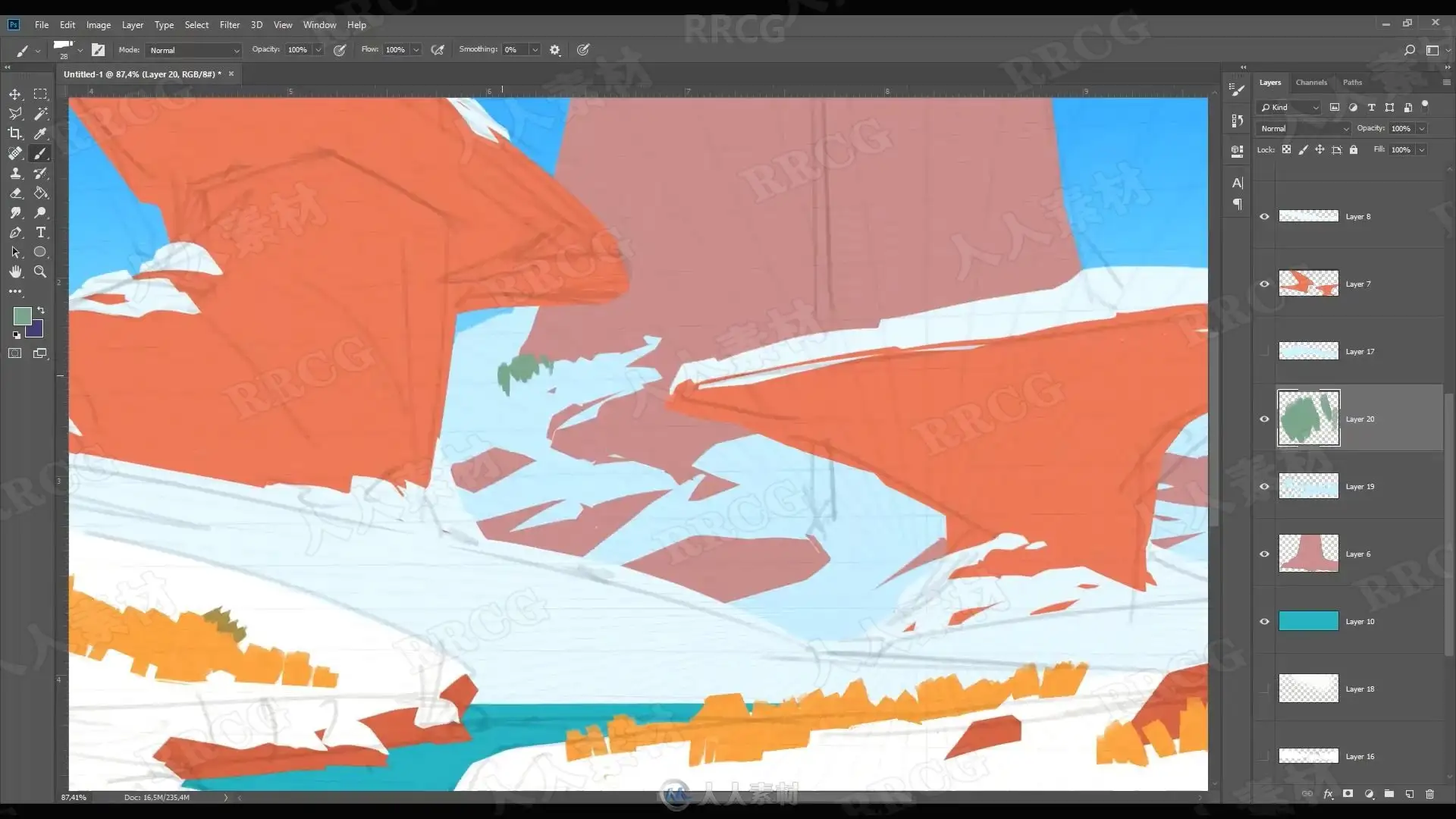Viewport: 1456px width, 819px height.
Task: Select the Rectangular Marquee tool
Action: [x=40, y=94]
